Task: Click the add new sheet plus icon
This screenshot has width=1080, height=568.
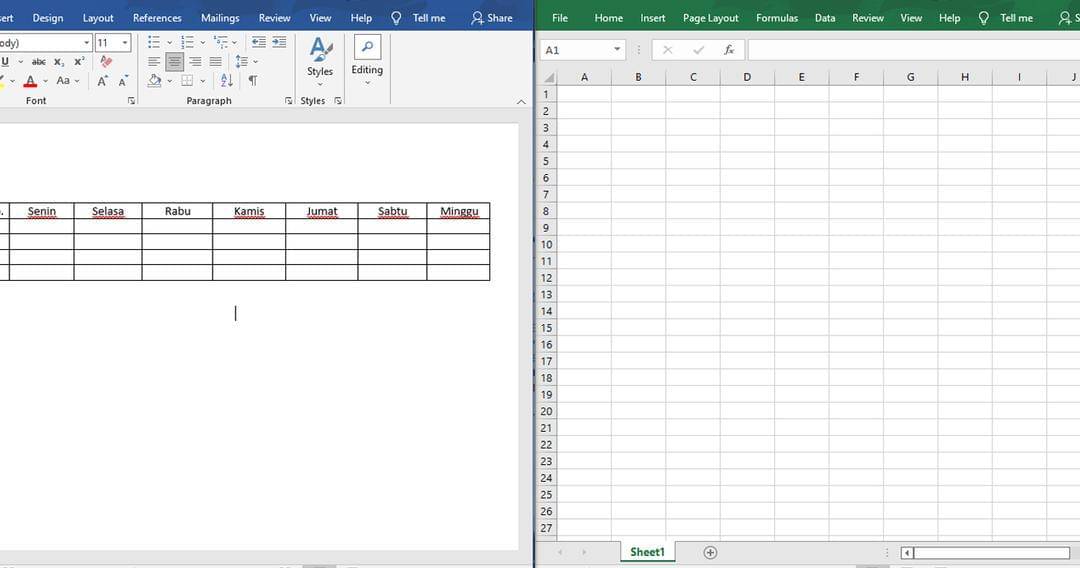Action: point(710,552)
